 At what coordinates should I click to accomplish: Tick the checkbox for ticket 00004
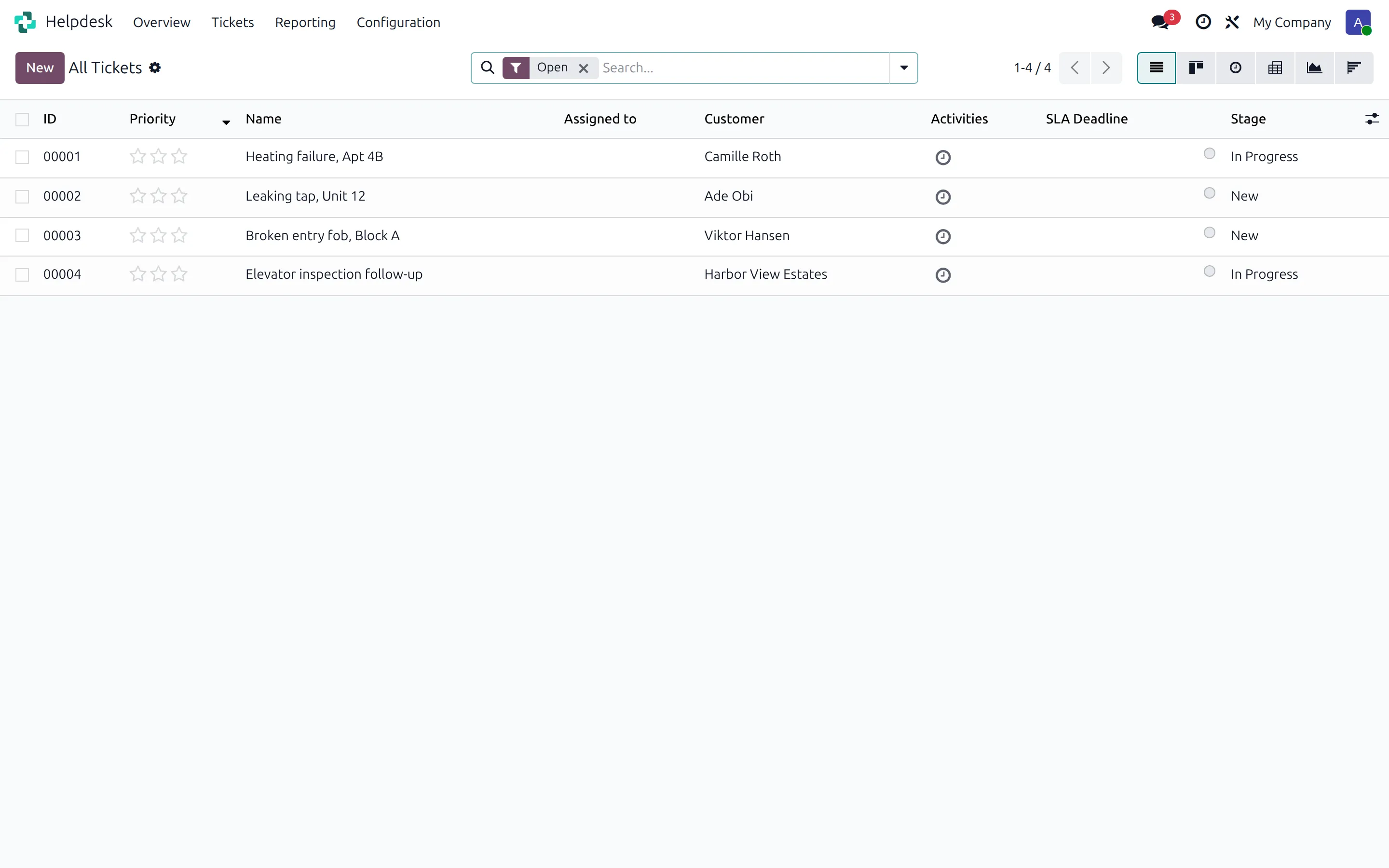coord(22,275)
